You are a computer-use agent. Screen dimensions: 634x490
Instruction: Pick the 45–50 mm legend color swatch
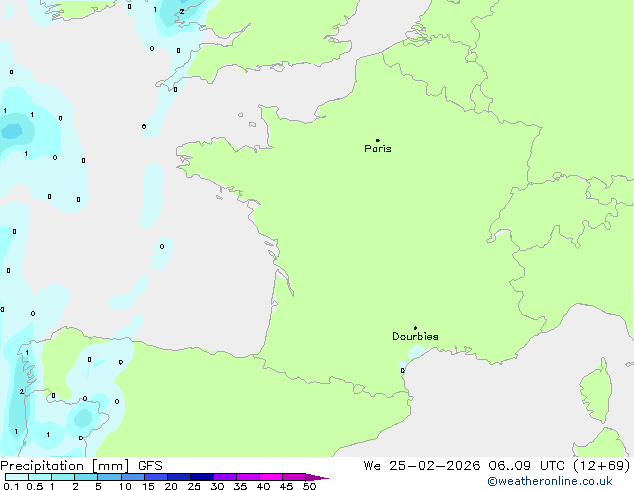click(294, 477)
